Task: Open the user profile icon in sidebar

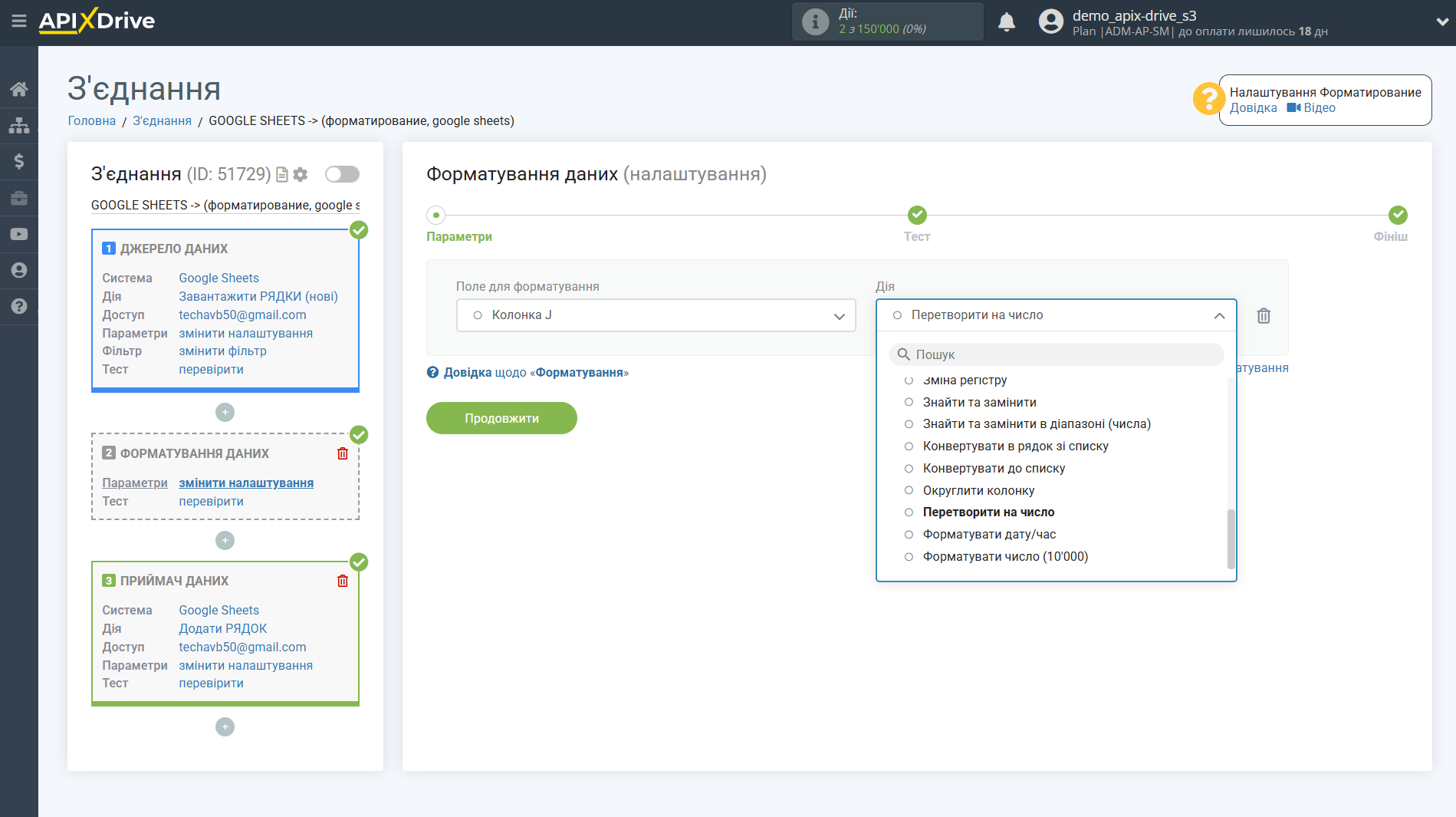Action: tap(19, 270)
